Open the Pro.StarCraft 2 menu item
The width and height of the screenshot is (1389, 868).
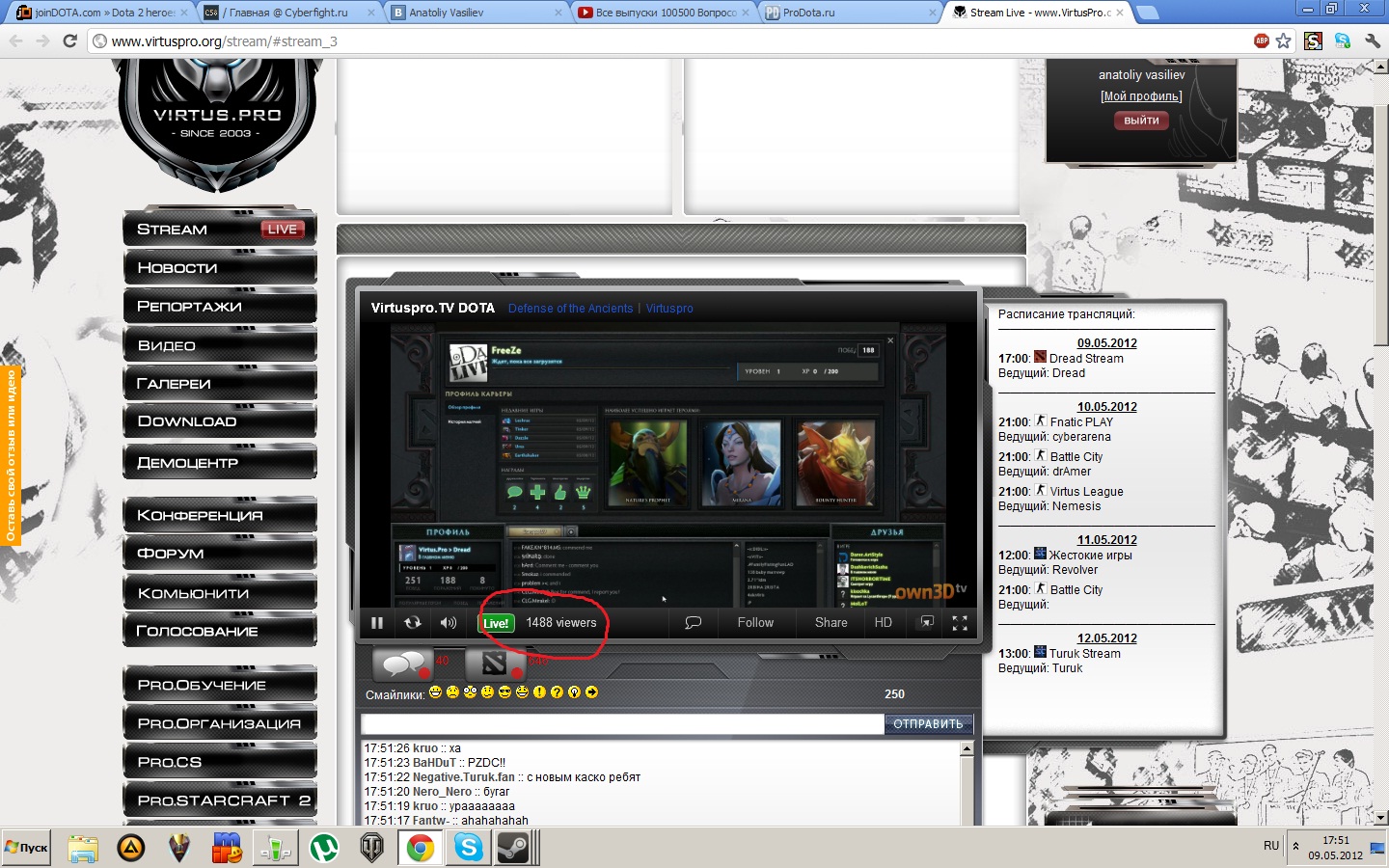click(220, 800)
